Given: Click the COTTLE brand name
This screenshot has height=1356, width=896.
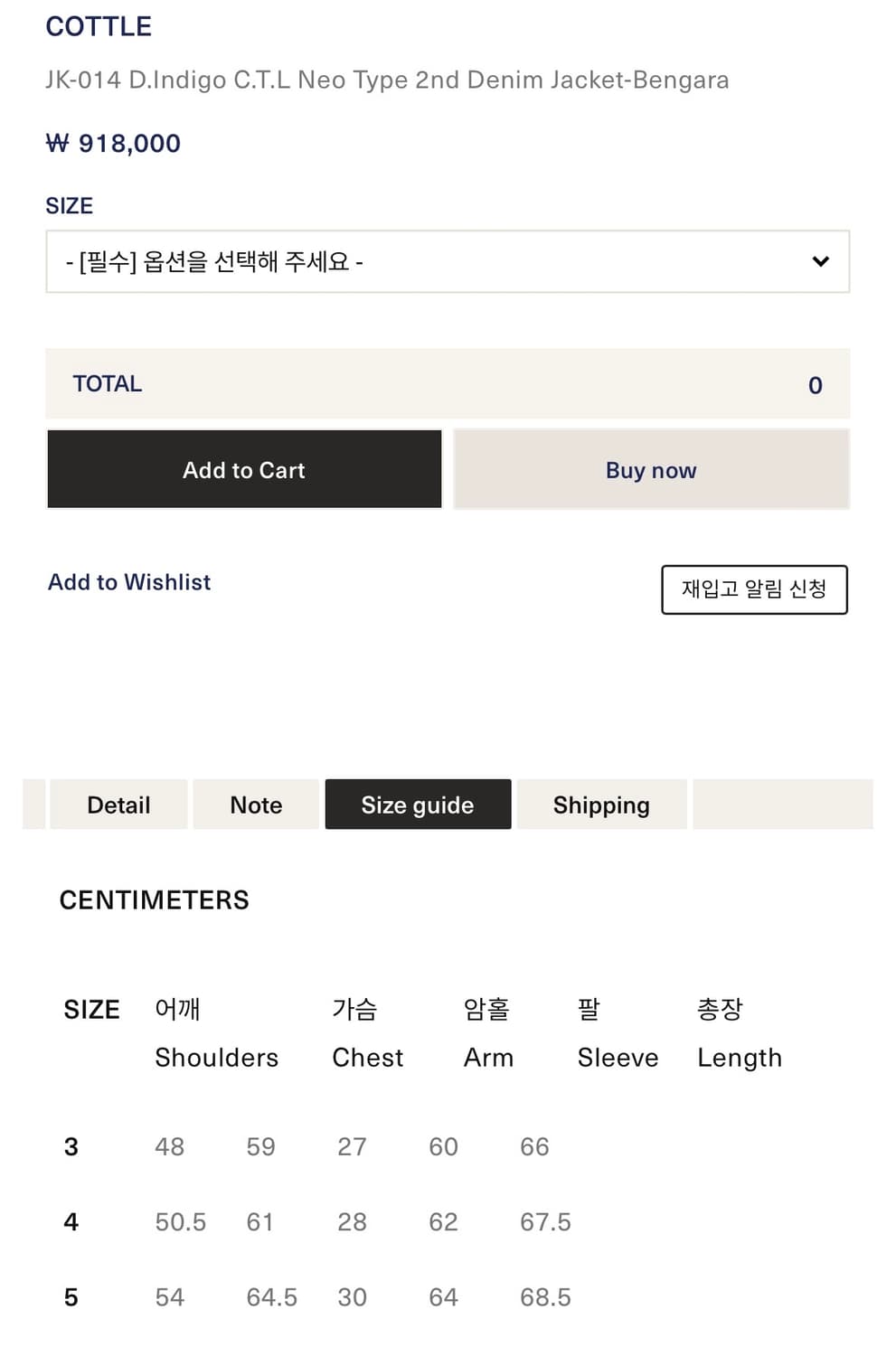Looking at the screenshot, I should (x=99, y=26).
